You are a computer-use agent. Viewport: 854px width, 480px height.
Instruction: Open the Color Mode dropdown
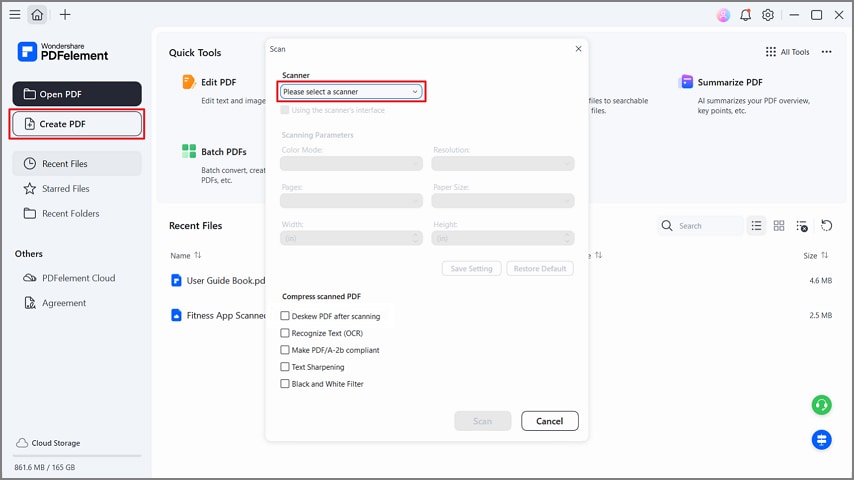click(x=351, y=163)
